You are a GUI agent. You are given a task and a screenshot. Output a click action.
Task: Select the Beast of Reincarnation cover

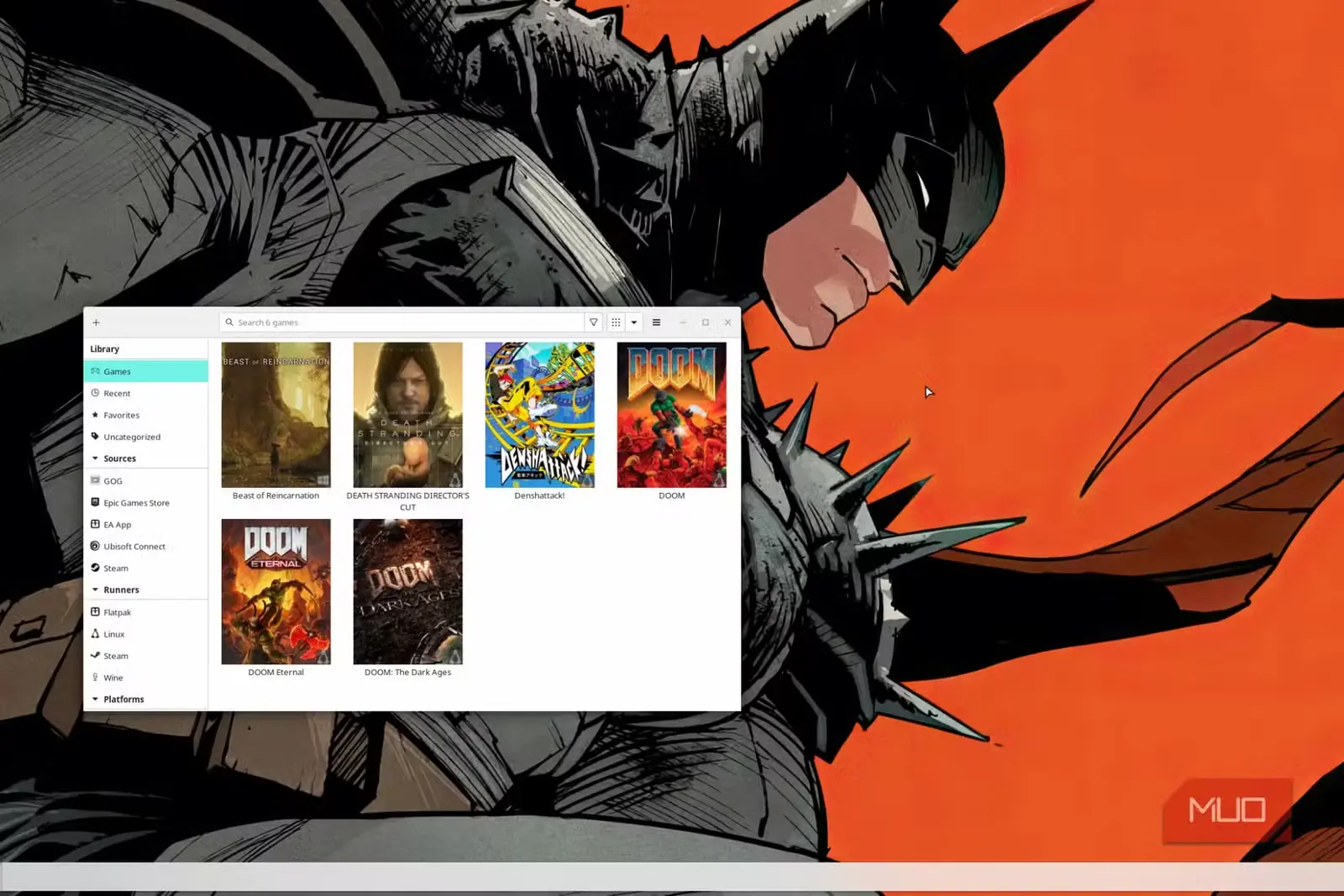click(276, 415)
